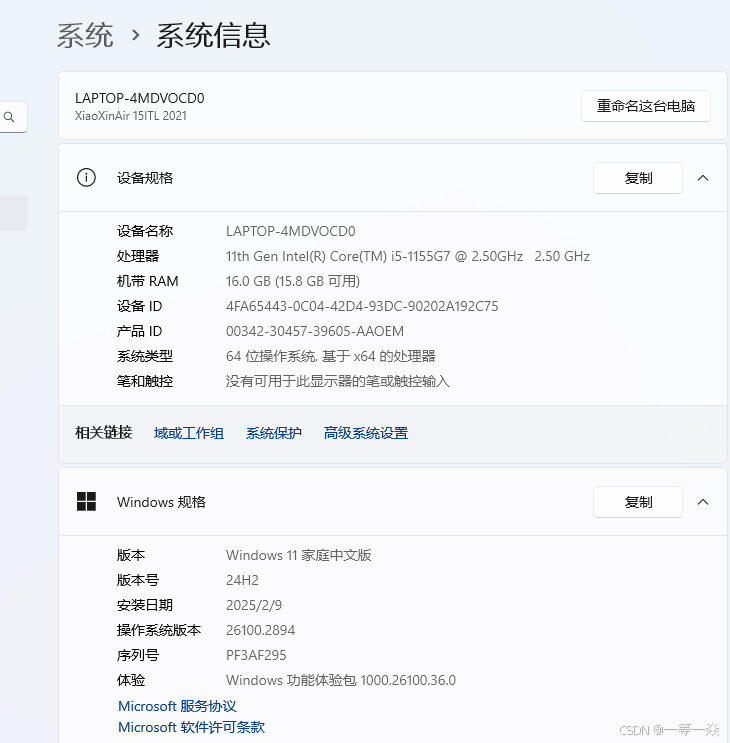Click the 版本号 label

click(138, 580)
